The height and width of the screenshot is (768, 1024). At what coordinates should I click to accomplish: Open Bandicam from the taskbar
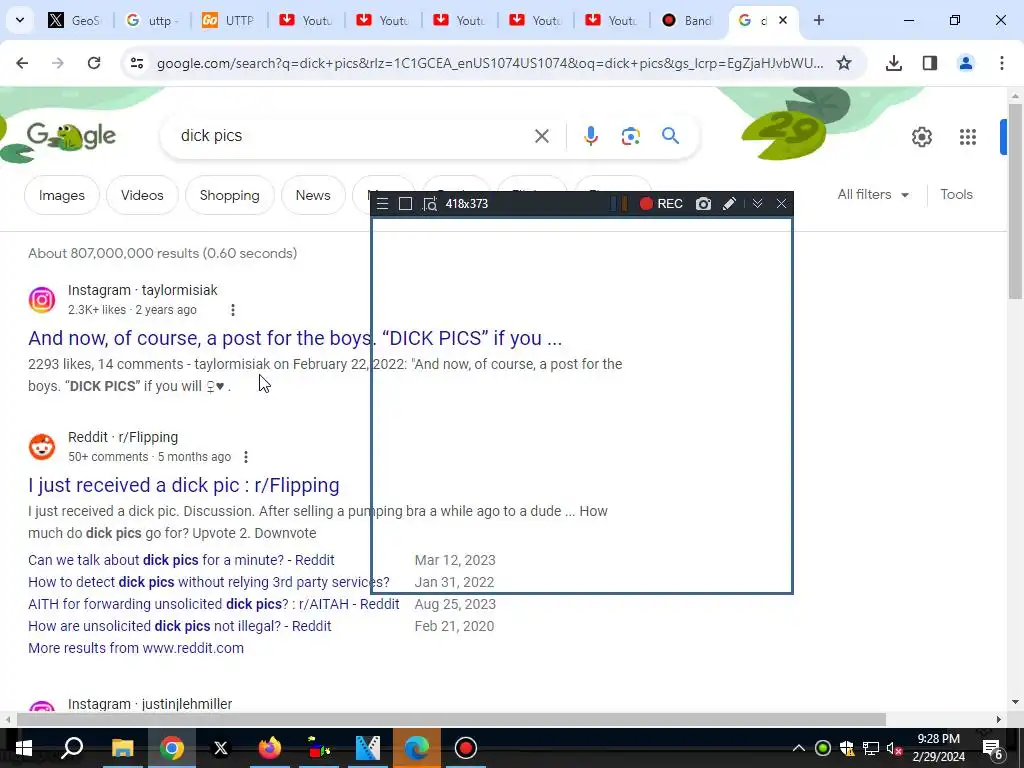[x=466, y=748]
